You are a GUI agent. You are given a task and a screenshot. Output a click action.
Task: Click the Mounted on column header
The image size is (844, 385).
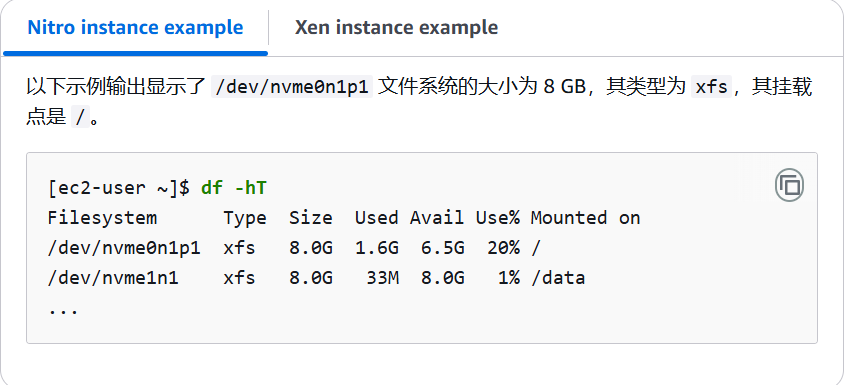pyautogui.click(x=585, y=218)
